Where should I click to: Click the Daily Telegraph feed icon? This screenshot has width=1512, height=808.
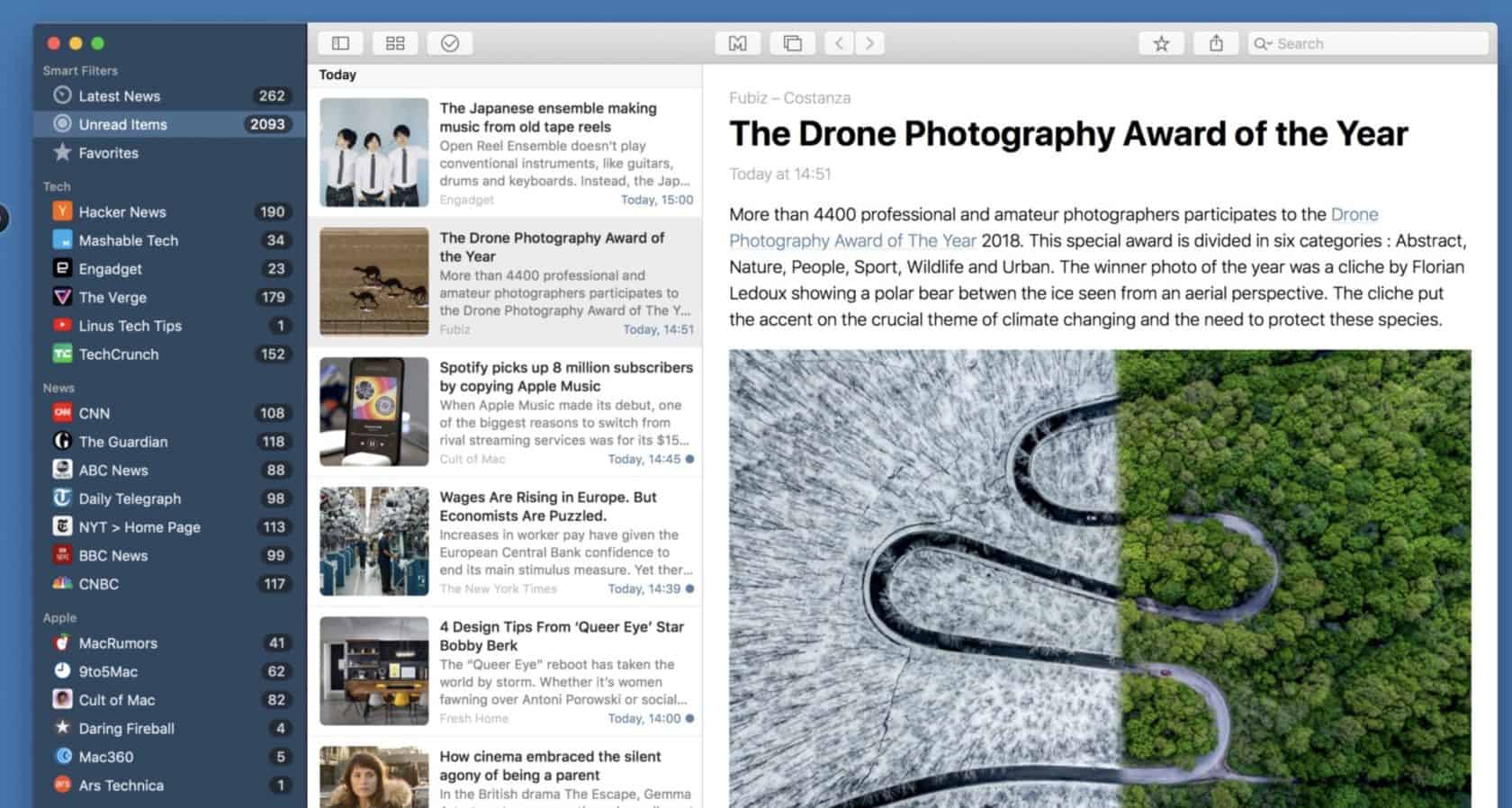click(62, 498)
